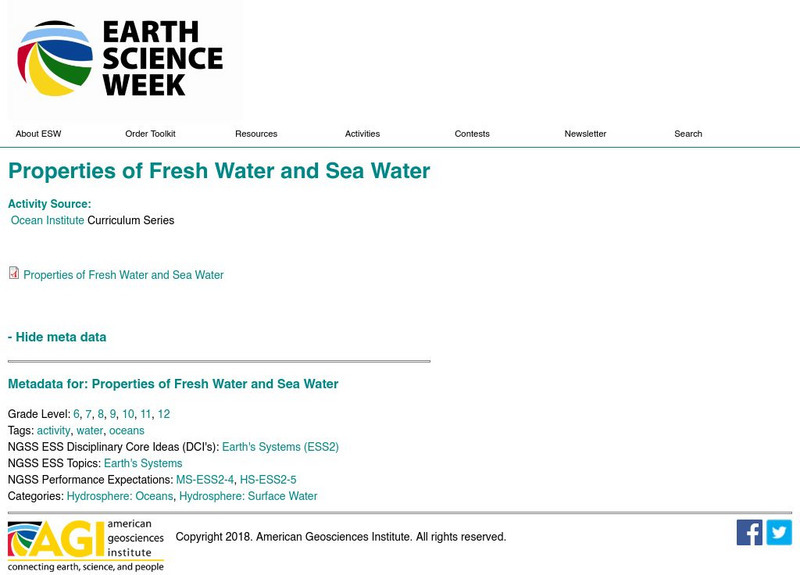Select grade level 12 link
Screen dimensions: 800x575
tap(163, 414)
